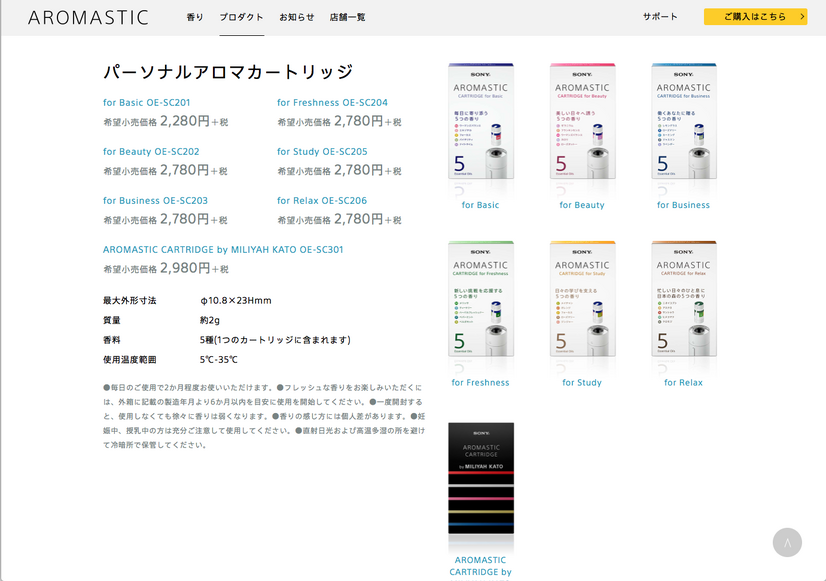
Task: Click the 使用温度範囲 spec label
Action: point(130,360)
